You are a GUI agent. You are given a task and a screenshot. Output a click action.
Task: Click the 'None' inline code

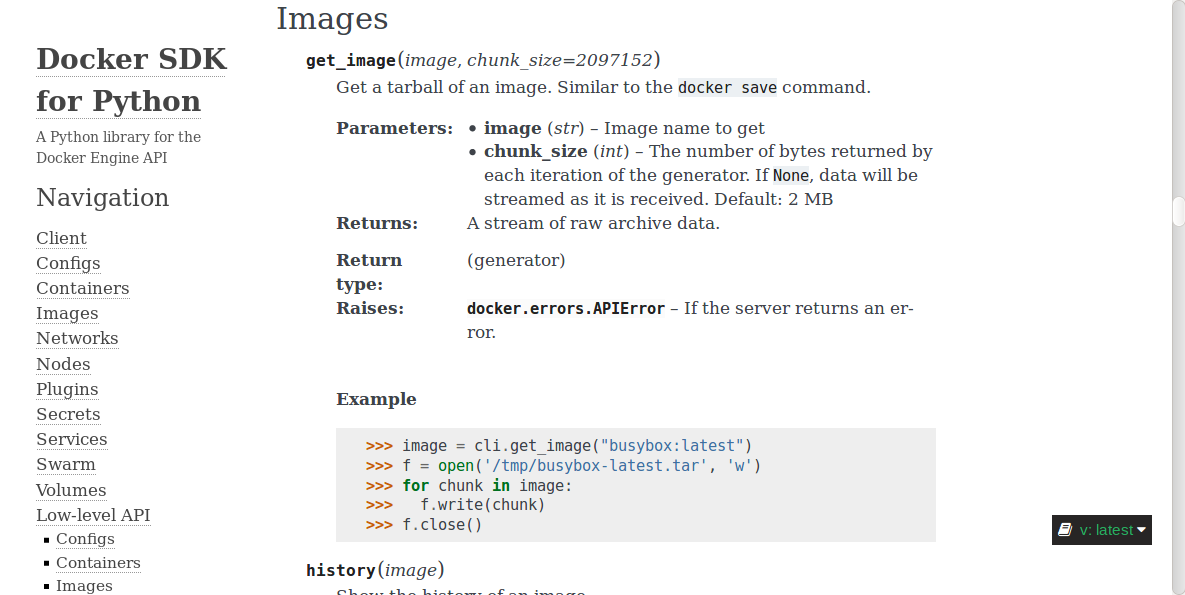tap(791, 175)
